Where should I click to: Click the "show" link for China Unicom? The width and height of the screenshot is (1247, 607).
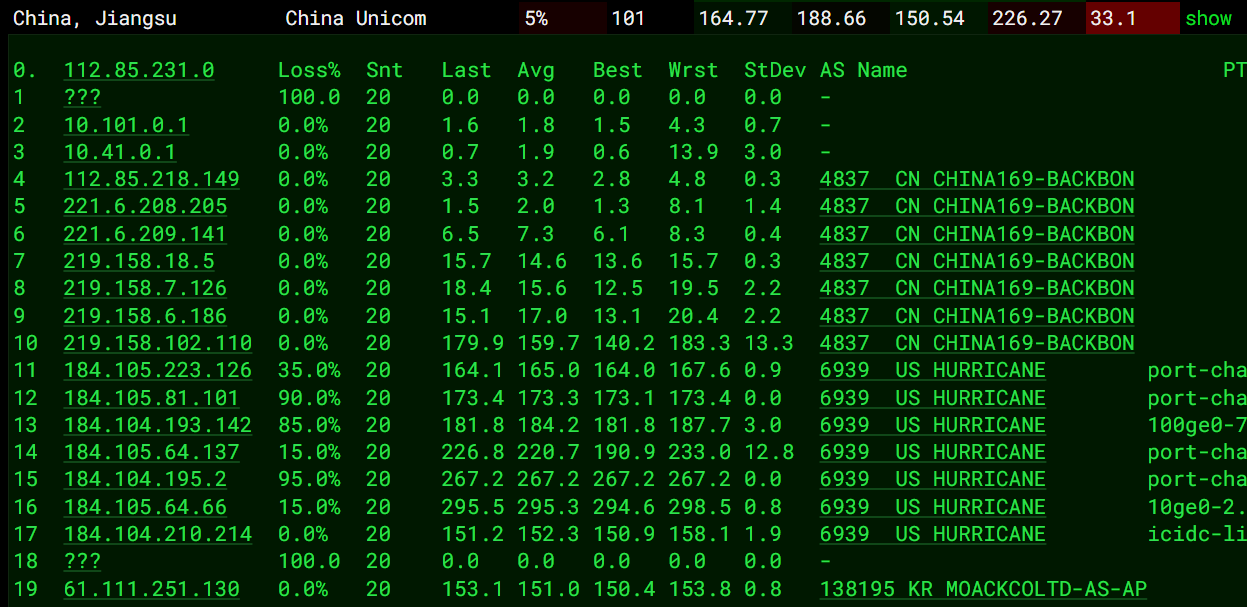(1208, 18)
